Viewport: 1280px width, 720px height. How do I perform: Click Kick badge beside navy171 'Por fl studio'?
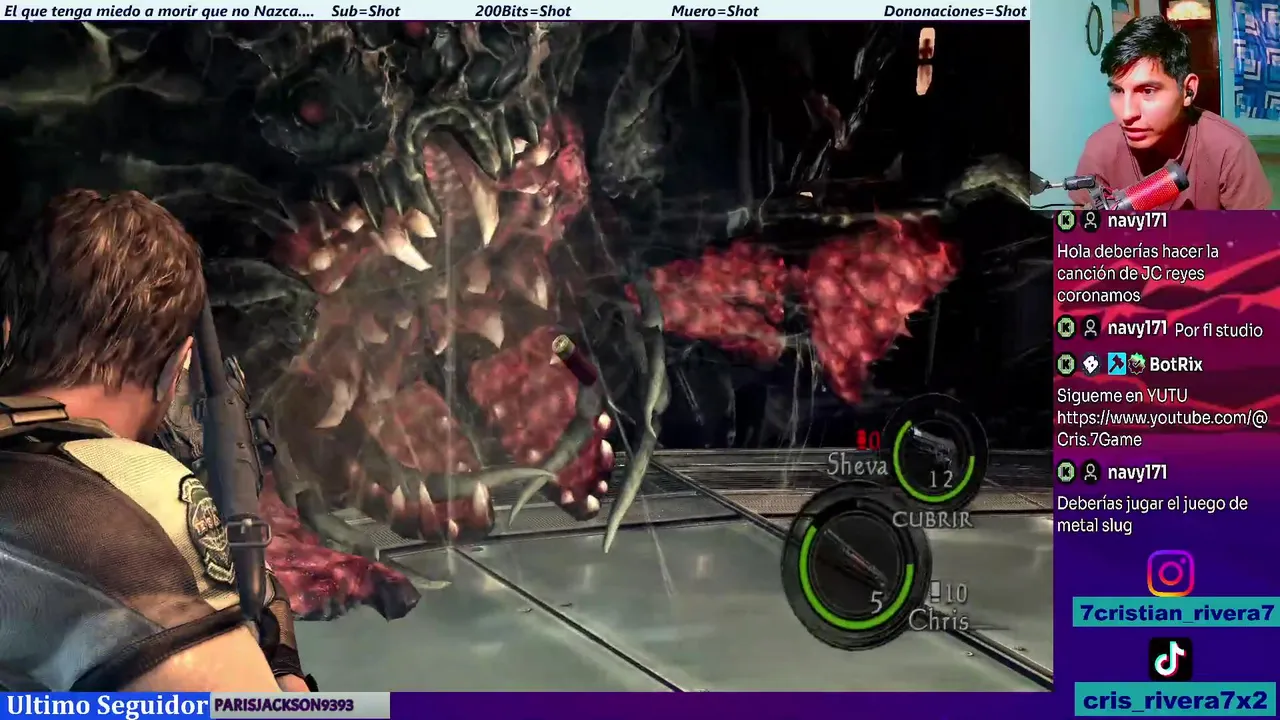coord(1066,328)
